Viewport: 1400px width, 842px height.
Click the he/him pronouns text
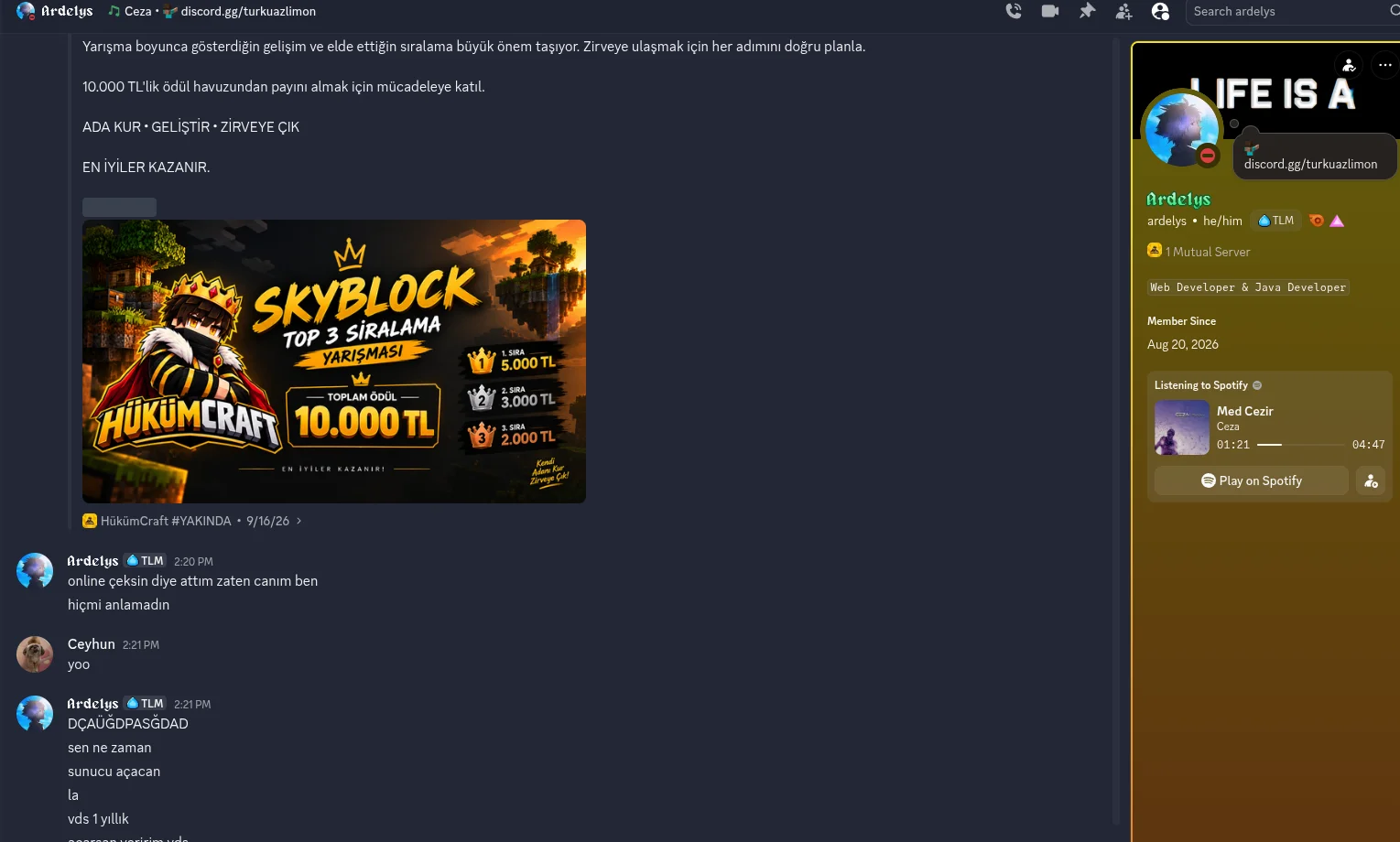click(1222, 221)
